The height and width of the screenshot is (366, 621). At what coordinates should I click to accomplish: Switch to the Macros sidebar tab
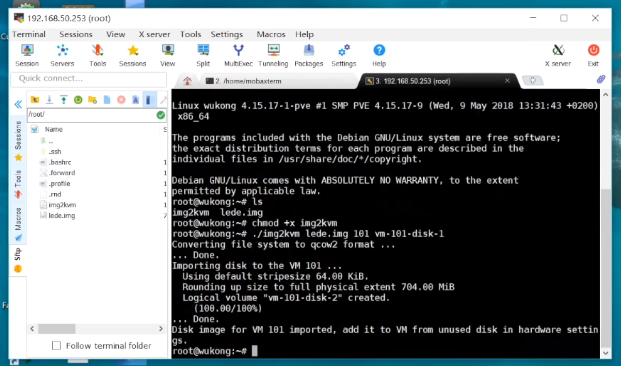[18, 224]
